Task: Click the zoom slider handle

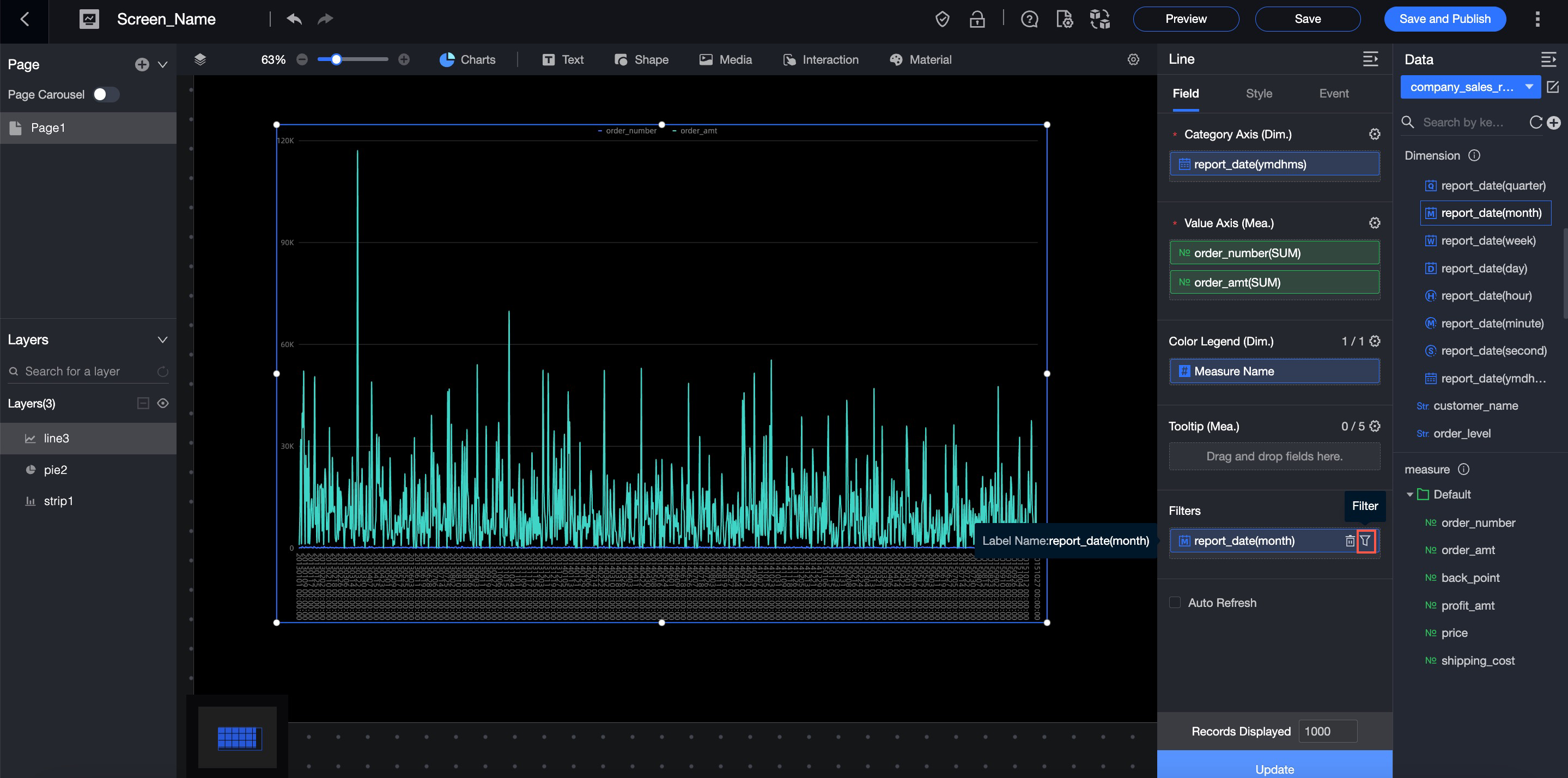Action: coord(336,60)
